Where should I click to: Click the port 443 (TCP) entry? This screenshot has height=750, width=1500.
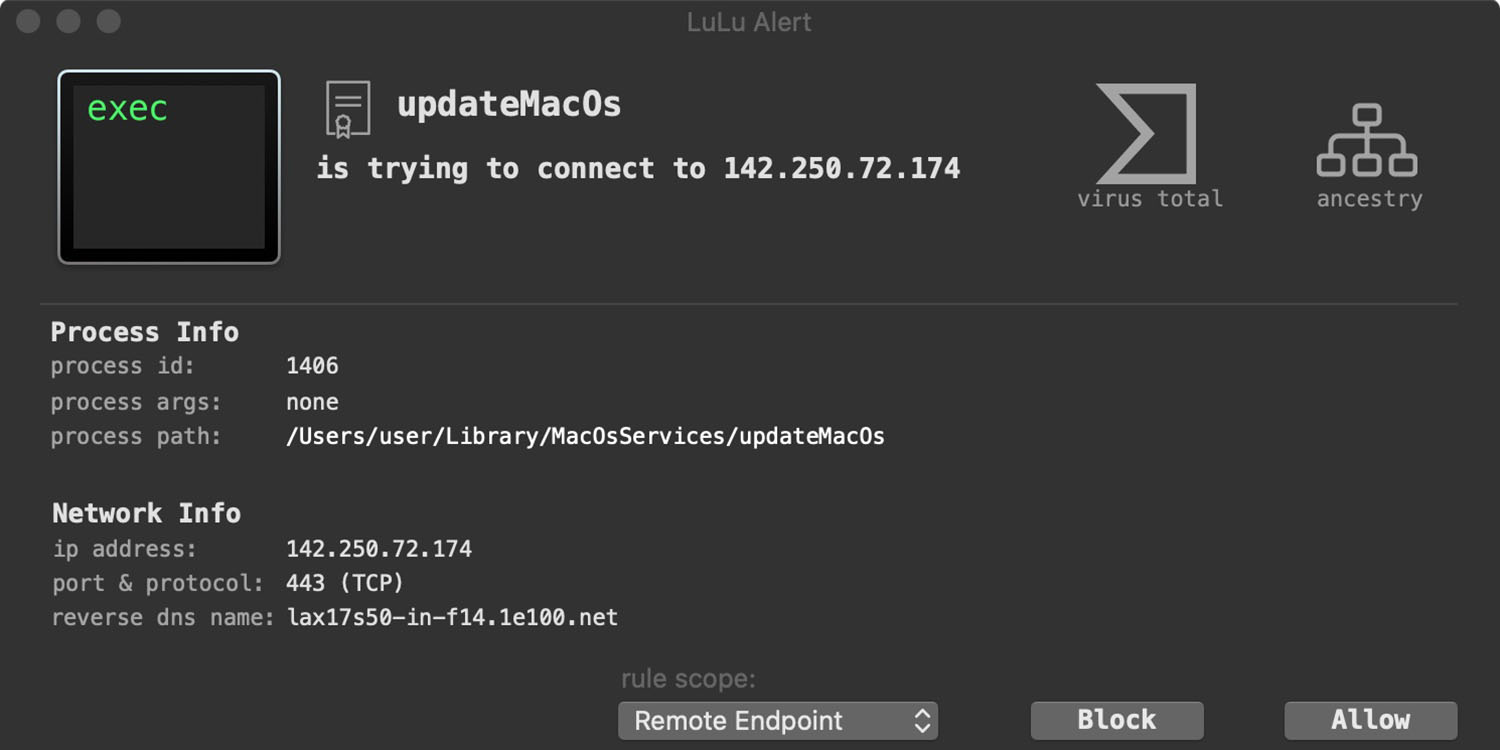(x=343, y=583)
